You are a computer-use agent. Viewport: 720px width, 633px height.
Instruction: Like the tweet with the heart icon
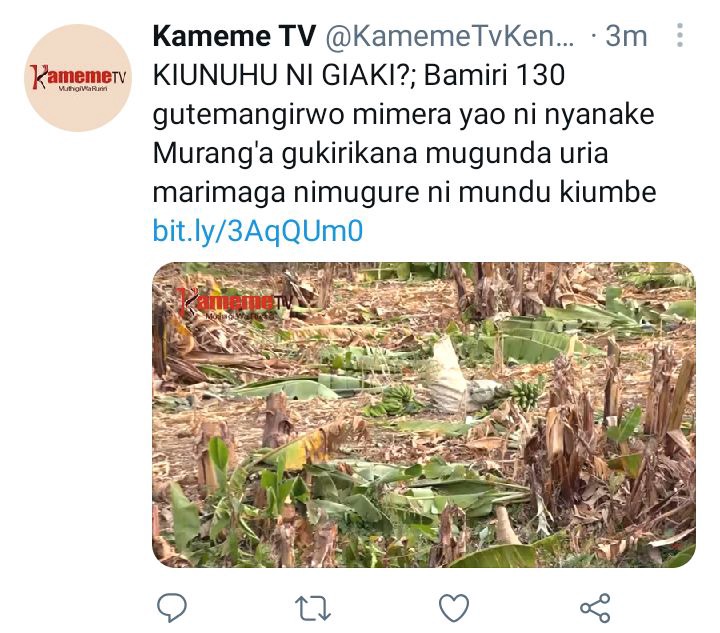click(x=454, y=608)
